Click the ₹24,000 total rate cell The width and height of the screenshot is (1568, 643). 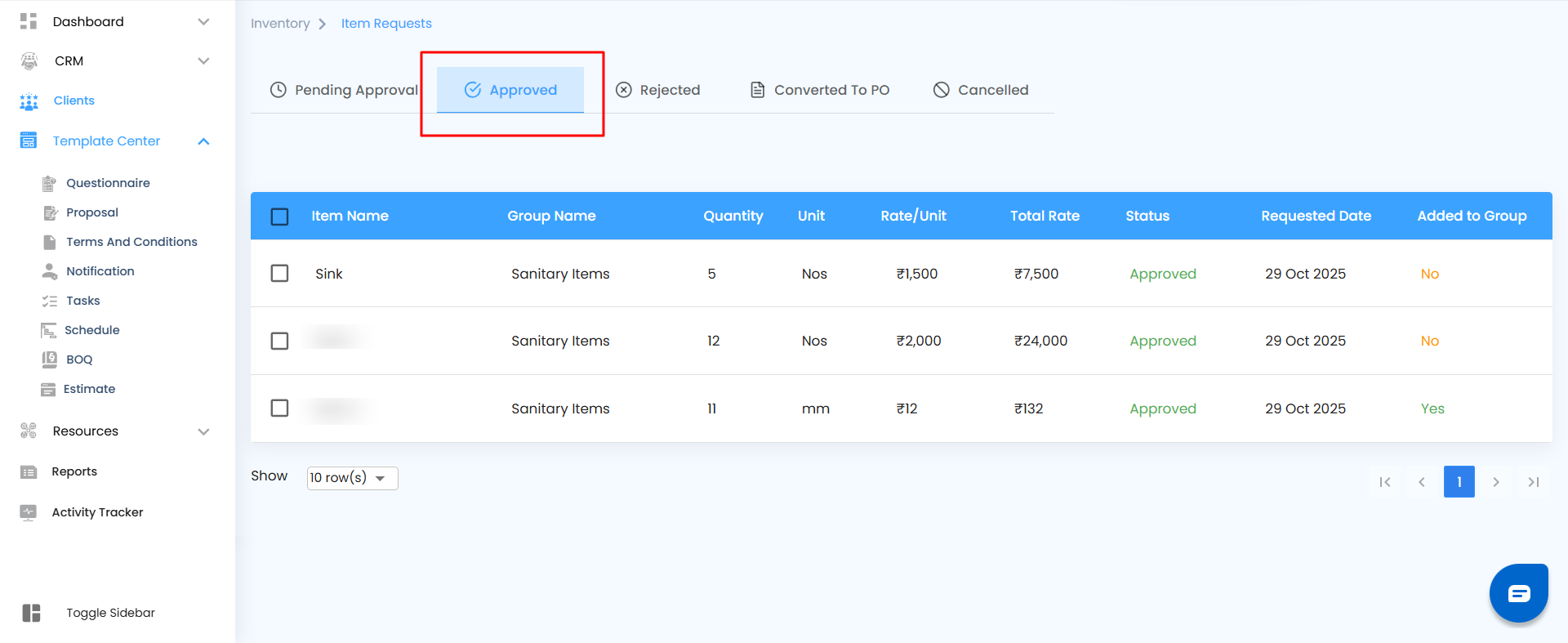coord(1041,341)
